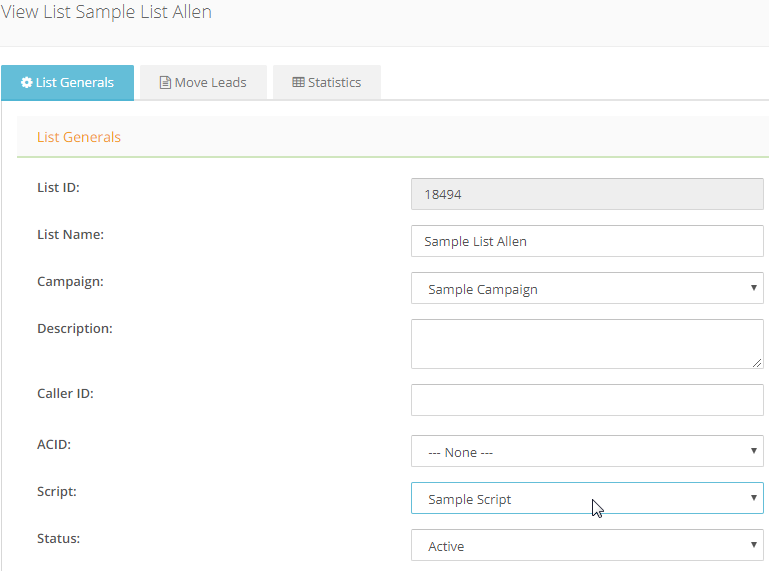
Task: Click the document icon beside Move Leads
Action: point(165,82)
